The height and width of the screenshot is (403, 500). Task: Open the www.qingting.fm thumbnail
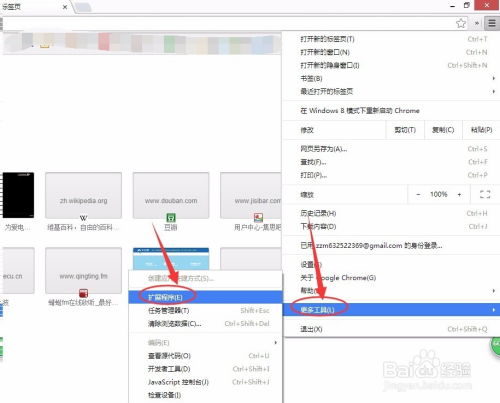coord(83,270)
